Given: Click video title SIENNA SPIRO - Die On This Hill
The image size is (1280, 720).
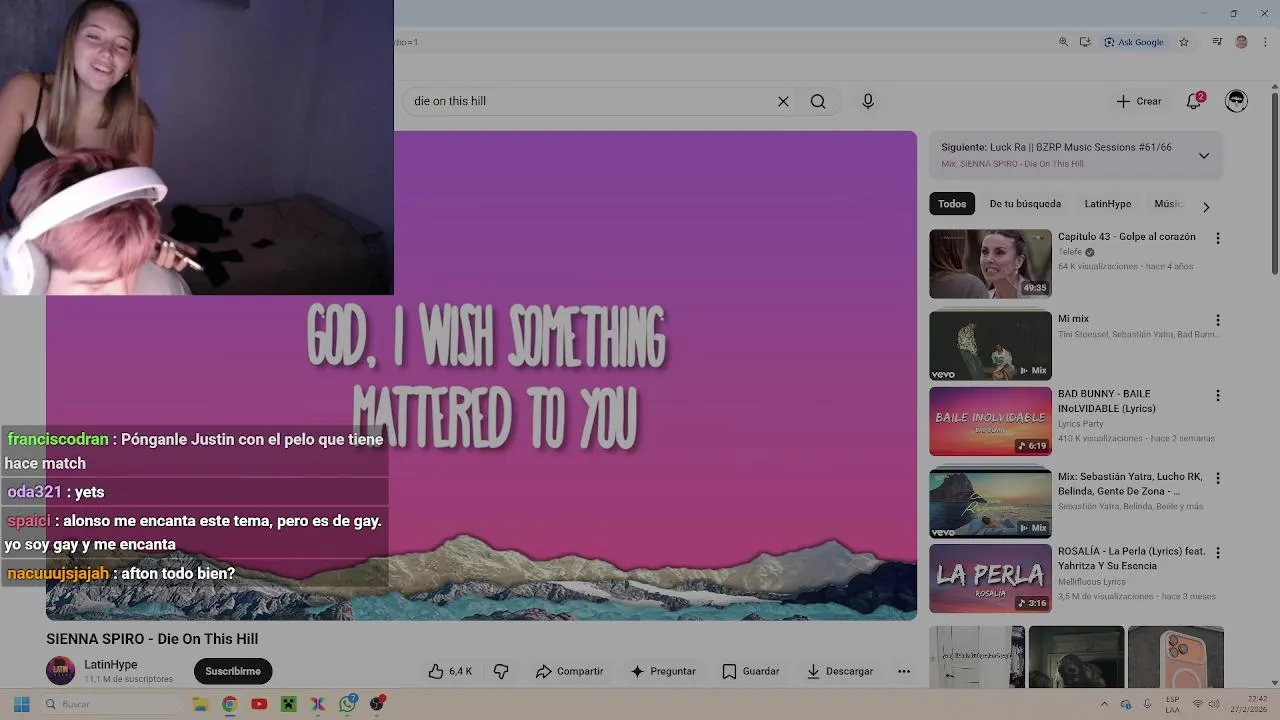Looking at the screenshot, I should [152, 639].
